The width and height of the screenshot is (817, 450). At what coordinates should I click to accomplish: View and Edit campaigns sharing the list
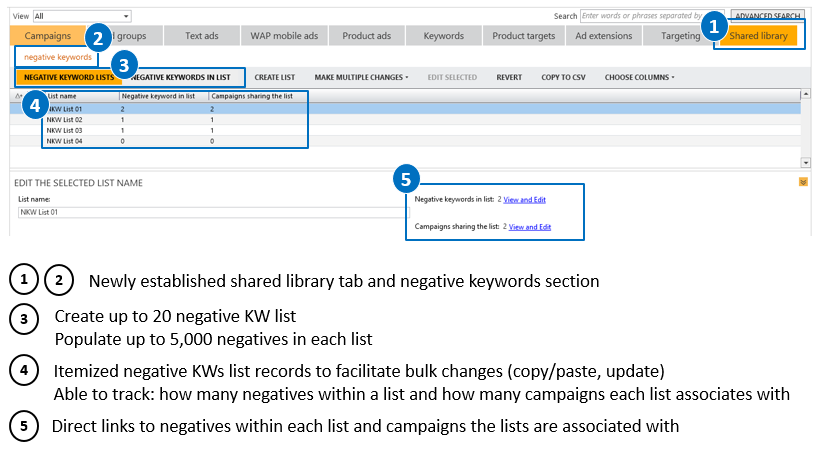(530, 227)
